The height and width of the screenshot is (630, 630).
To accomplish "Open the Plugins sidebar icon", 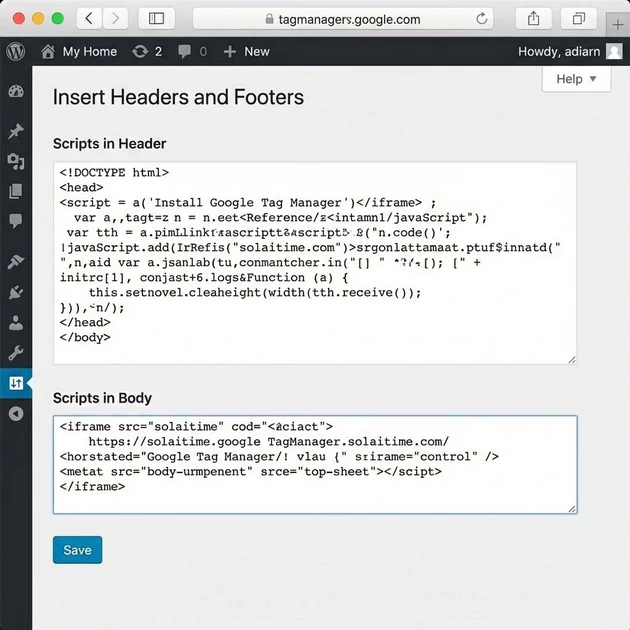I will 16,293.
